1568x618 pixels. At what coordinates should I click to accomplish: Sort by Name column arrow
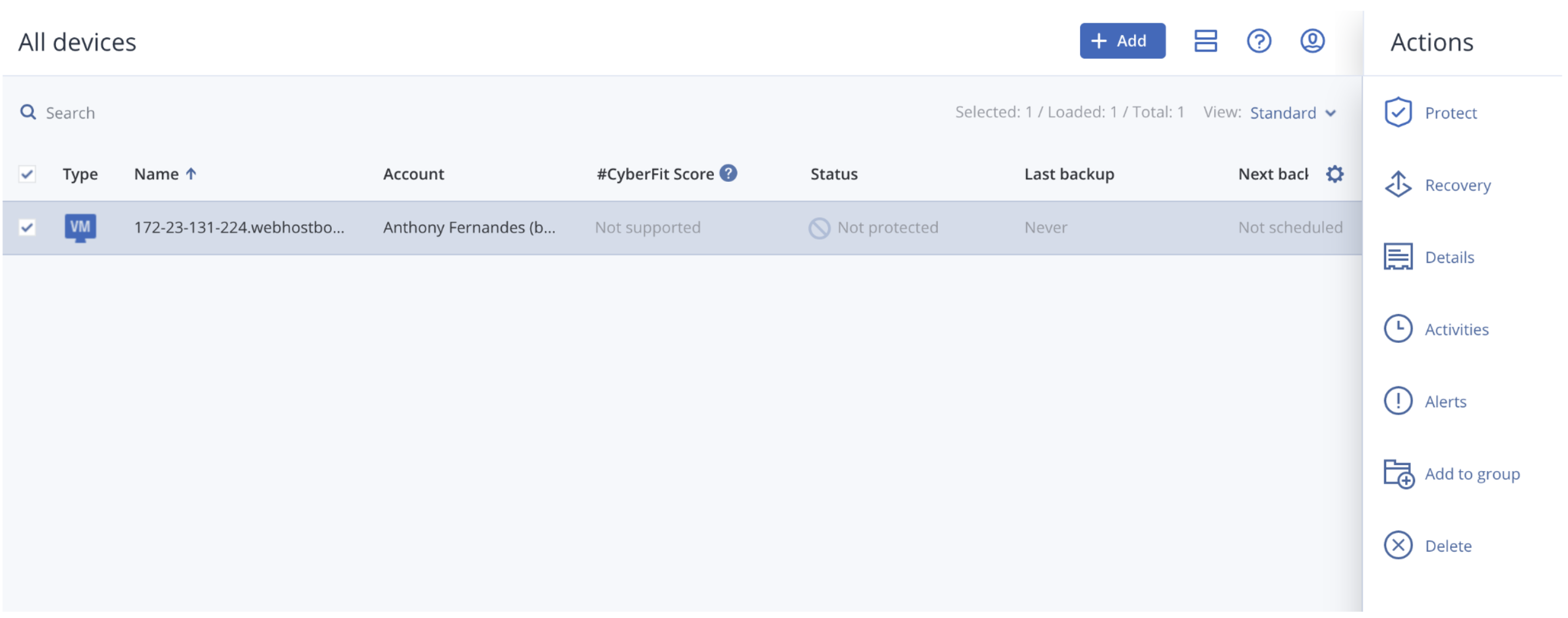[191, 174]
